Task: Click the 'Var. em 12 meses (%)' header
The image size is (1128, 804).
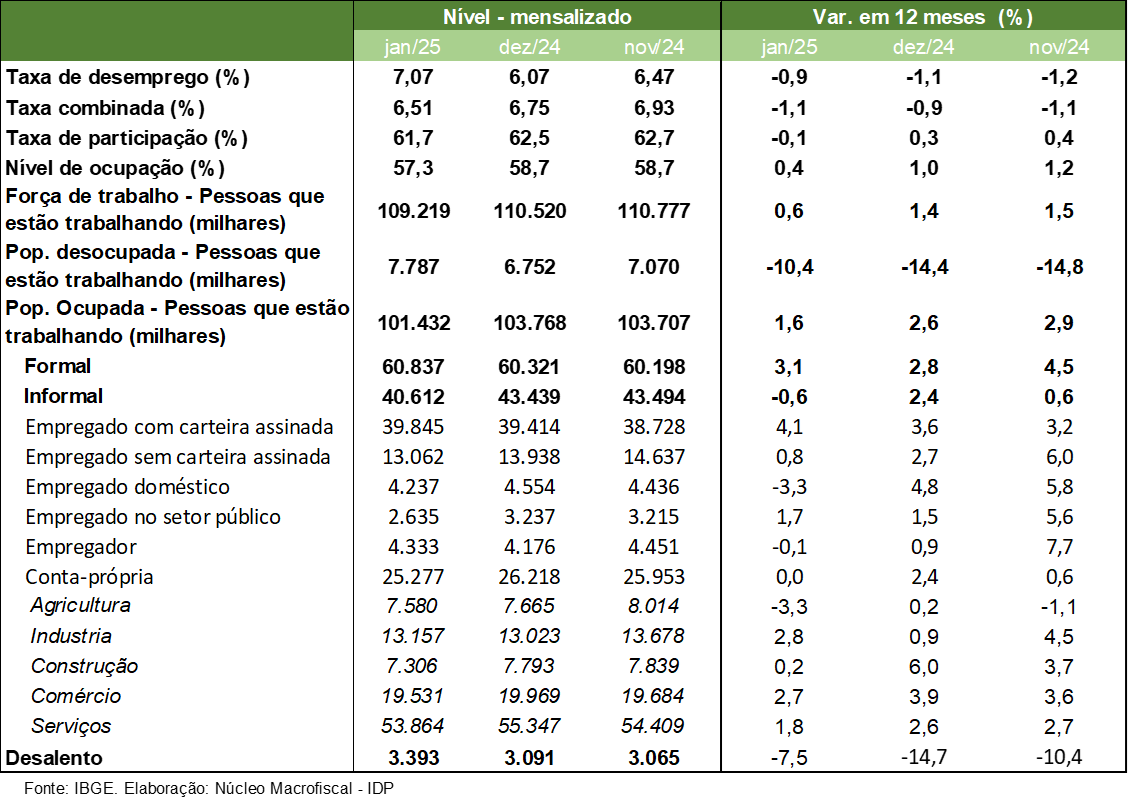Action: pos(923,17)
